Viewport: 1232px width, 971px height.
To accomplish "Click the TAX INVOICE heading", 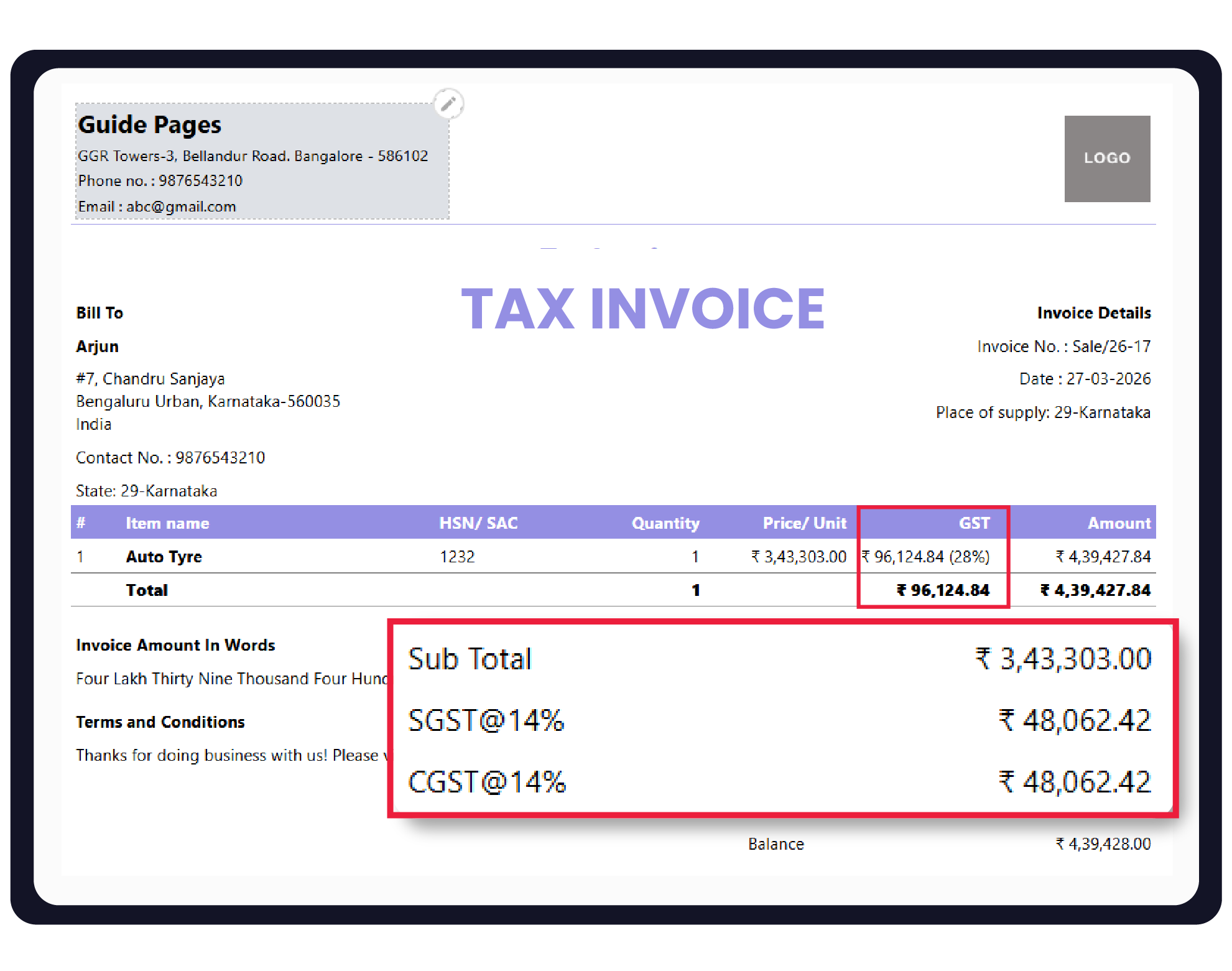I will pyautogui.click(x=642, y=309).
